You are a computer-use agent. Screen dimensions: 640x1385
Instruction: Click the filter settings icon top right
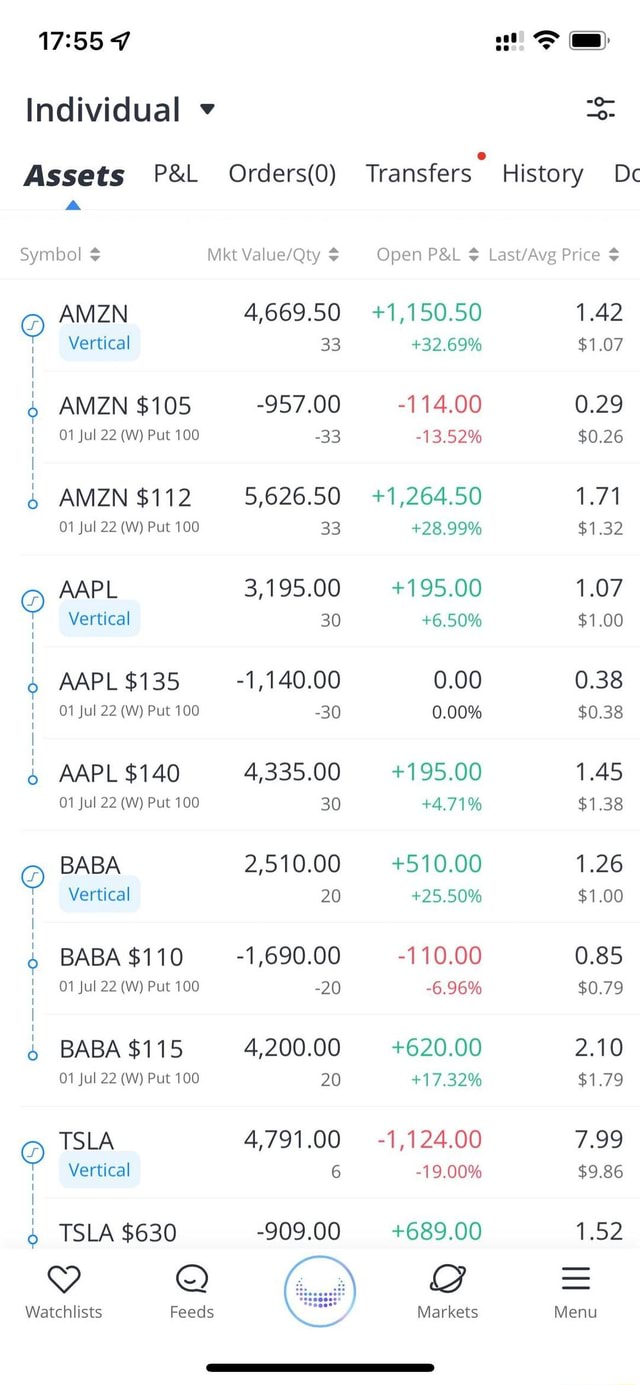pyautogui.click(x=599, y=110)
